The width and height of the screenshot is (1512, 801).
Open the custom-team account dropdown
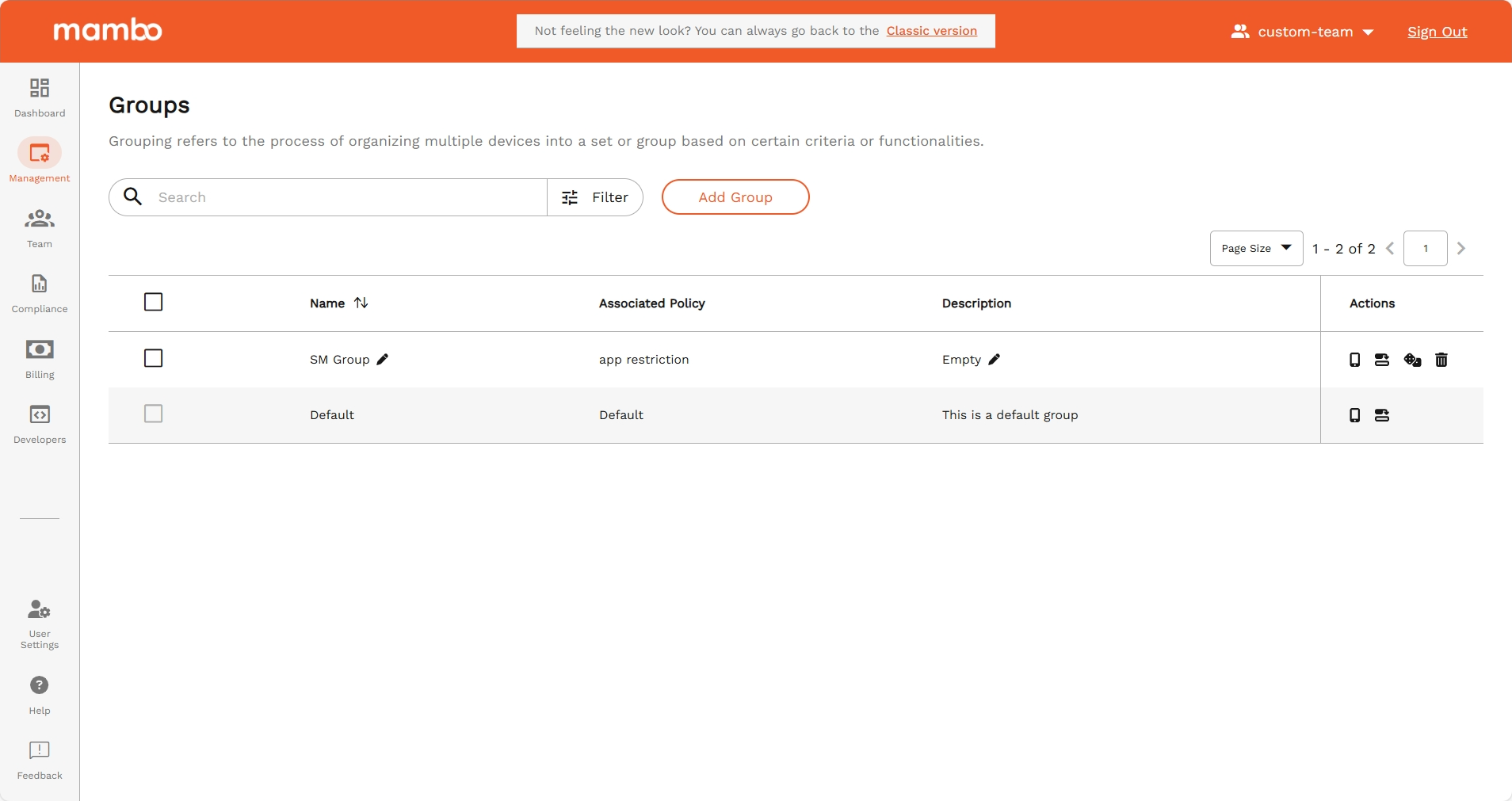pyautogui.click(x=1302, y=32)
